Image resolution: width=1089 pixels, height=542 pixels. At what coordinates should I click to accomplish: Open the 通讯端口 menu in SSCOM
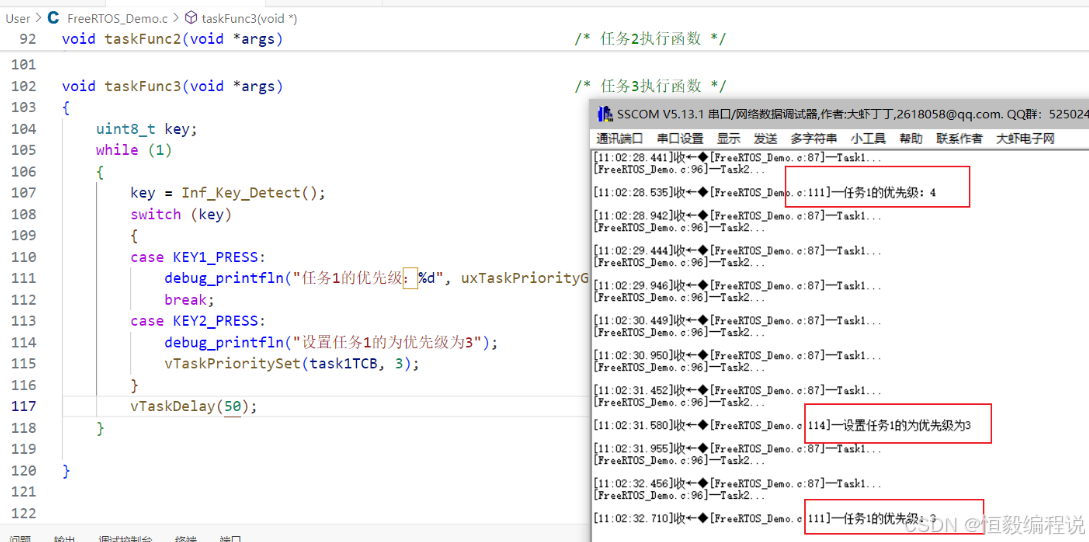tap(620, 138)
